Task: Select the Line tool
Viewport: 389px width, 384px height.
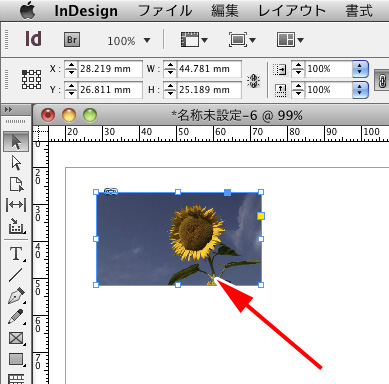Action: tap(16, 275)
